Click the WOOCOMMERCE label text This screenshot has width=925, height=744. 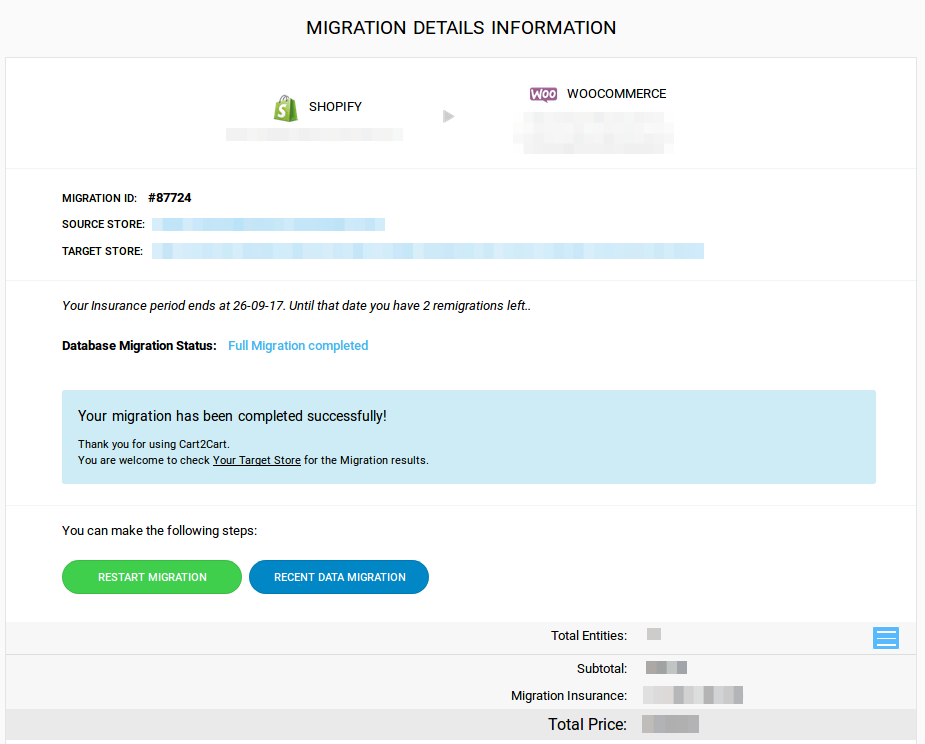tap(616, 94)
